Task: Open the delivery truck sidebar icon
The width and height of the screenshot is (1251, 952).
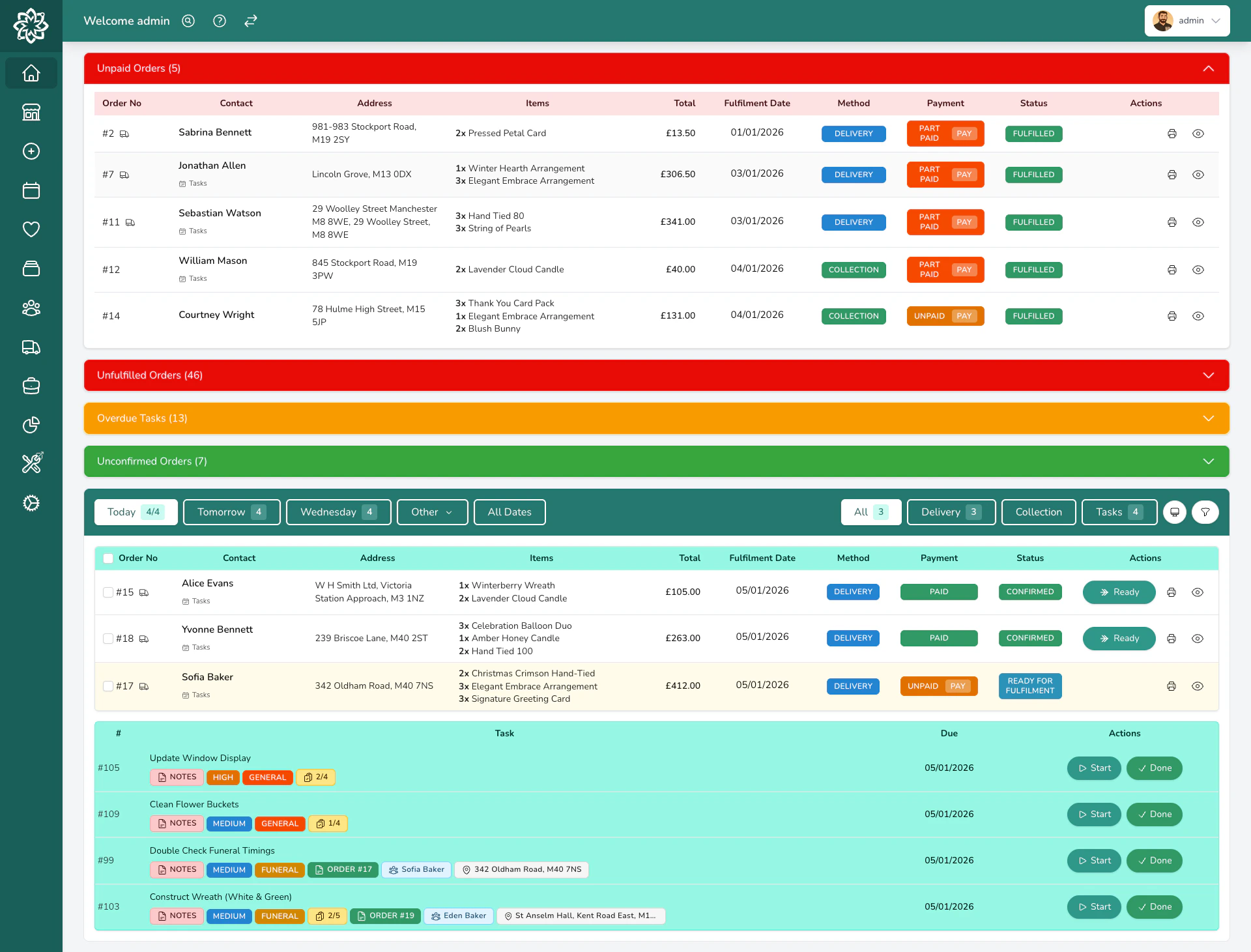Action: pyautogui.click(x=31, y=347)
